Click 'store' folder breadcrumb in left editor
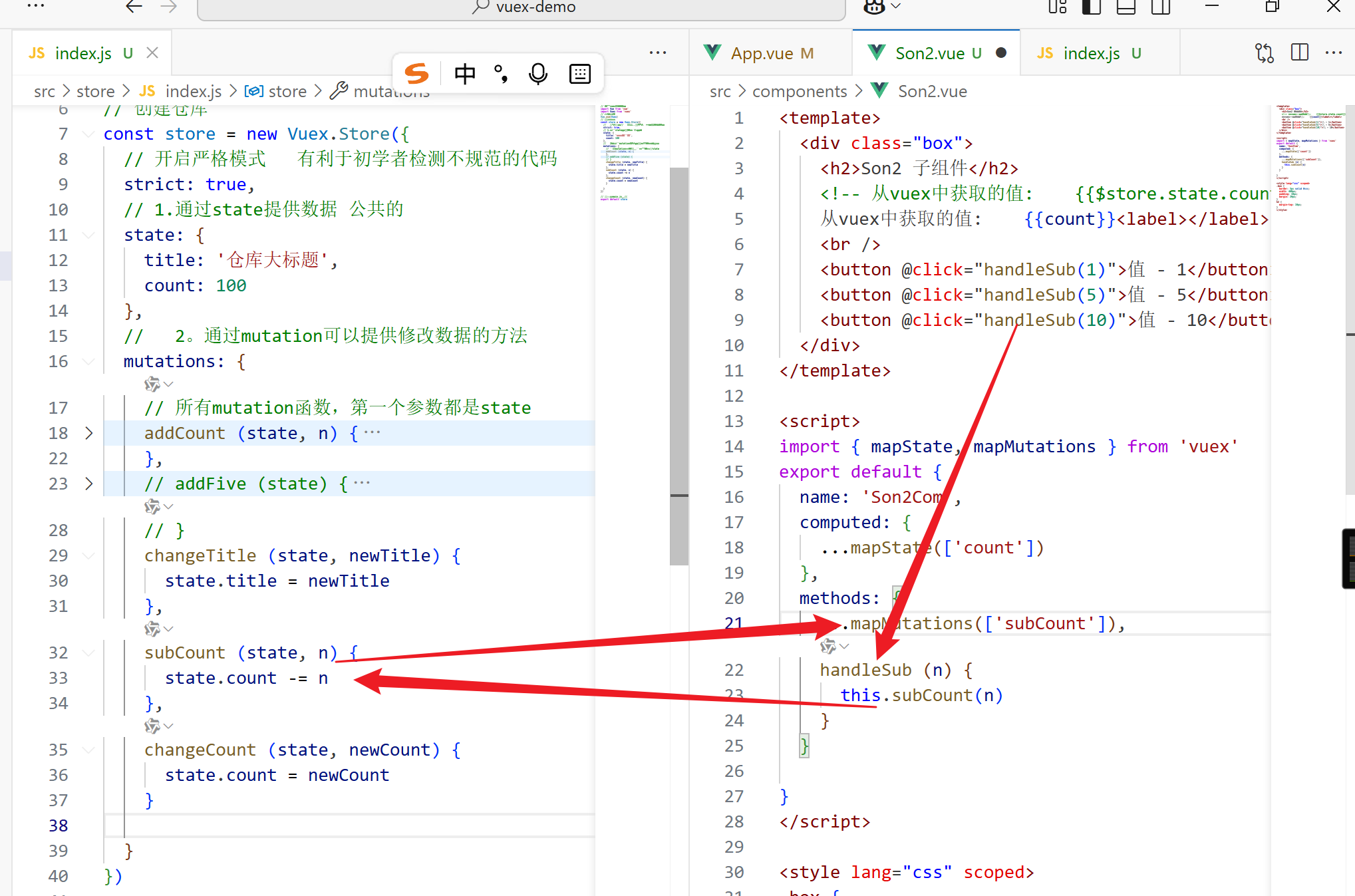This screenshot has height=896, width=1355. (x=95, y=91)
